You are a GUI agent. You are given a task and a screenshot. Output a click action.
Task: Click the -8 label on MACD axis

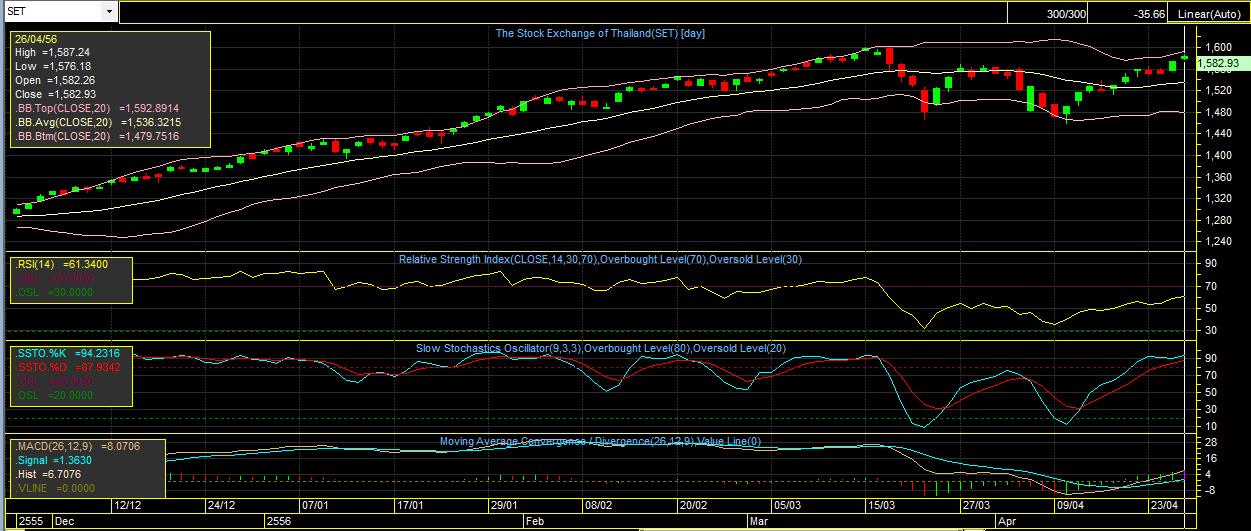click(x=1211, y=490)
